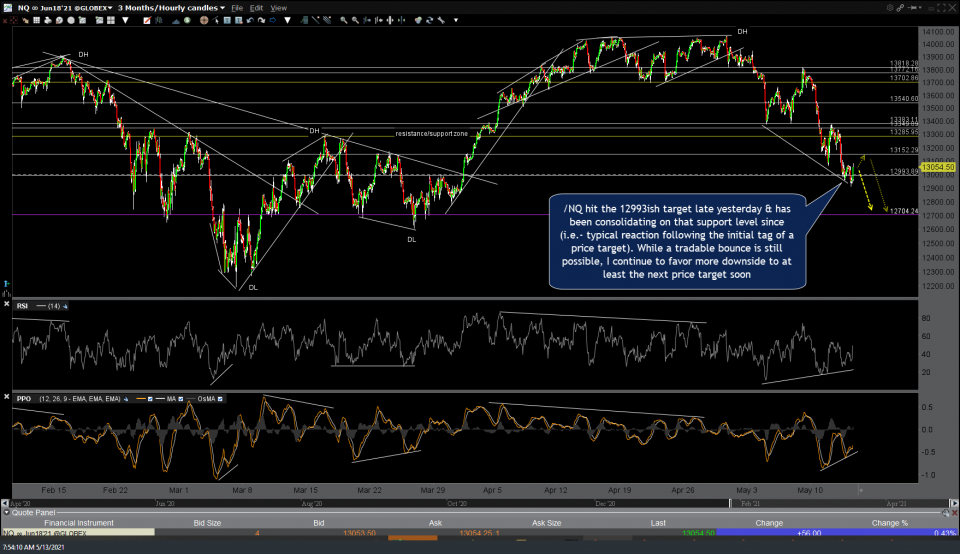Toggle the orange PPO line checkbox
The height and width of the screenshot is (554, 960).
tap(150, 399)
